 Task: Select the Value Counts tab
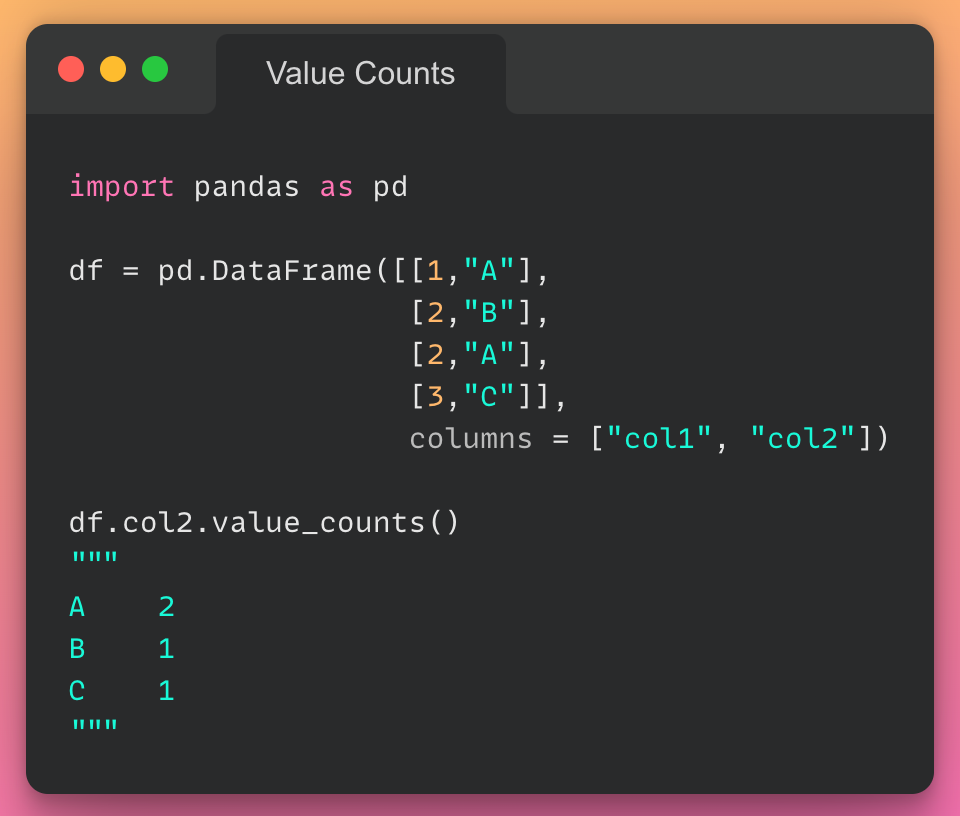pyautogui.click(x=361, y=73)
